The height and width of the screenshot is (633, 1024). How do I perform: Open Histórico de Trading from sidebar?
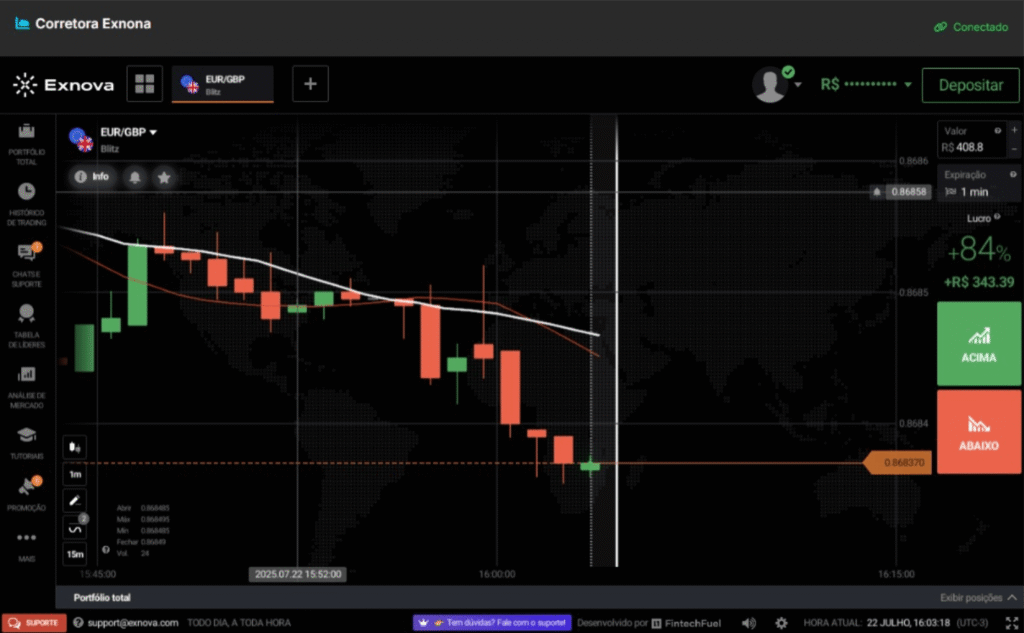27,199
